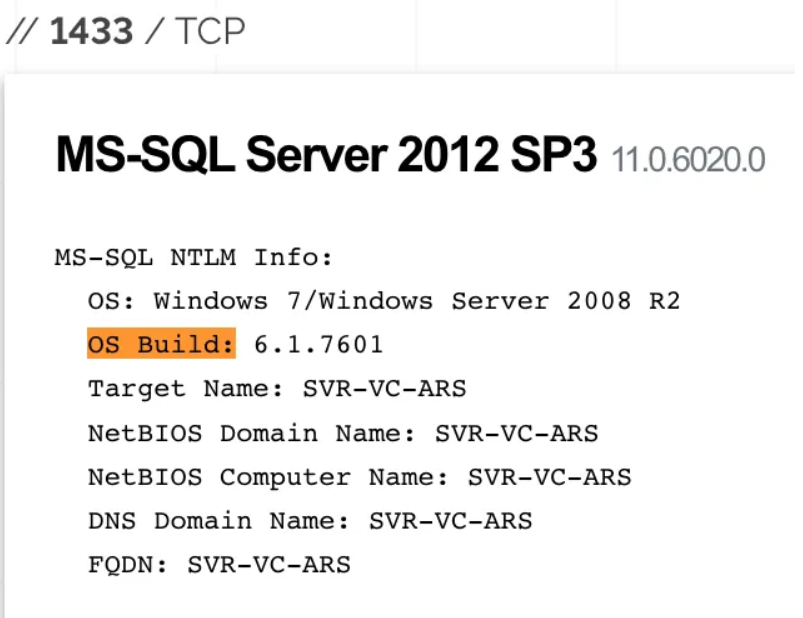Select the DNS Domain Name SVR-VC-ARS value

[451, 521]
